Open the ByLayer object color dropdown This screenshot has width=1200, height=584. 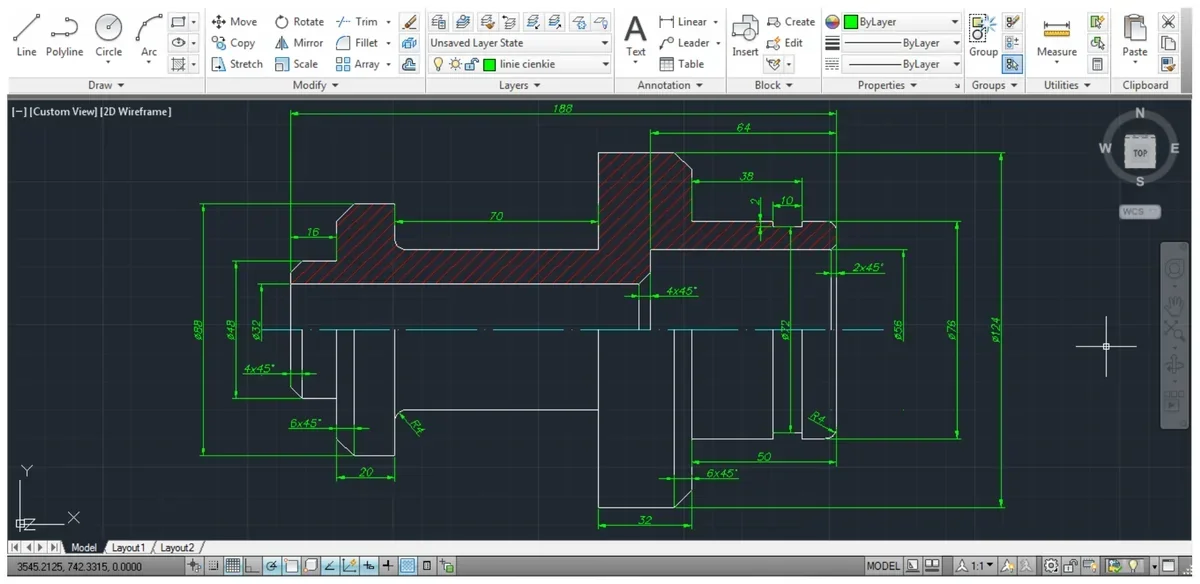(x=901, y=22)
